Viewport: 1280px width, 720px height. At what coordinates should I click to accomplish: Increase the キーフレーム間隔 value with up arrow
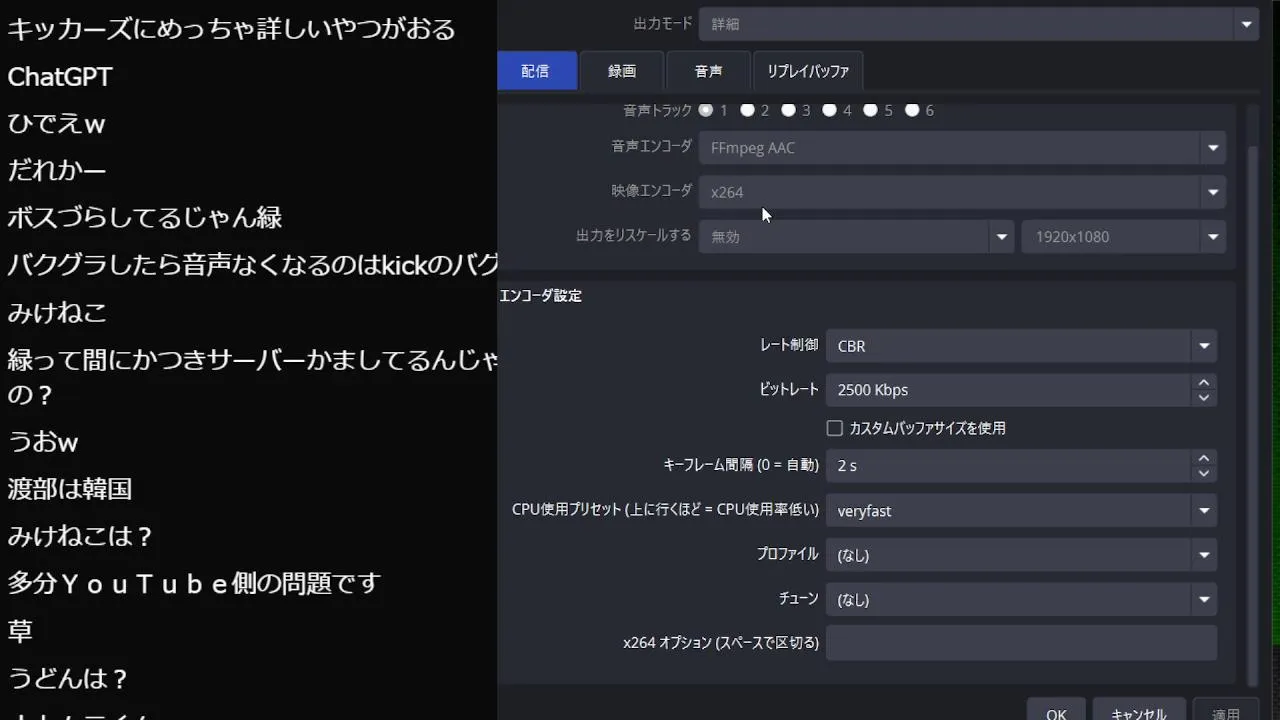point(1204,458)
